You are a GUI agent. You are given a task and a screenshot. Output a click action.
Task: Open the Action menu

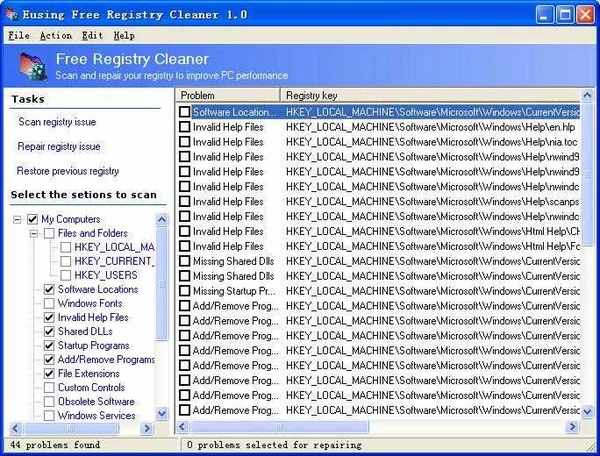point(56,36)
